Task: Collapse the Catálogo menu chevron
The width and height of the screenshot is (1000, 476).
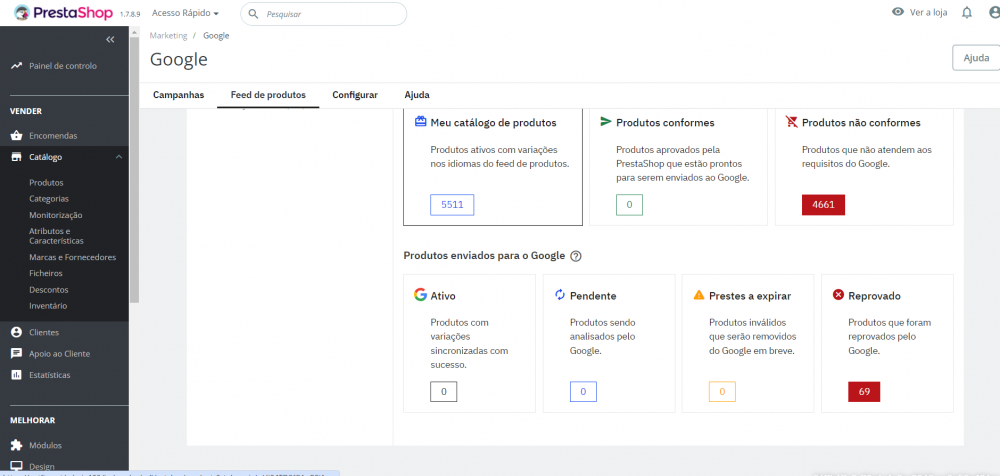Action: pyautogui.click(x=119, y=157)
